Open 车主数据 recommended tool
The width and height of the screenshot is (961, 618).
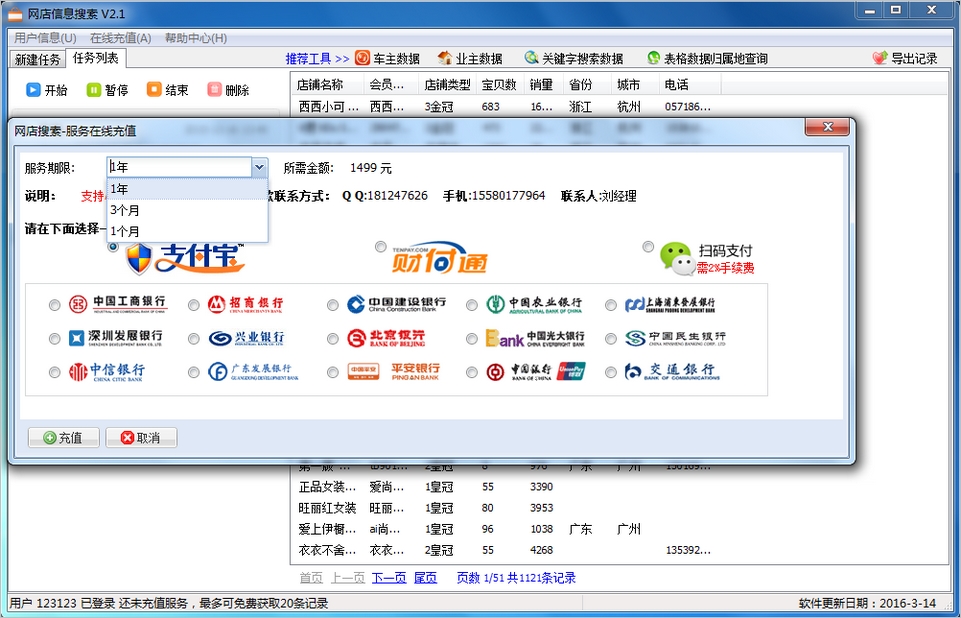pyautogui.click(x=388, y=58)
